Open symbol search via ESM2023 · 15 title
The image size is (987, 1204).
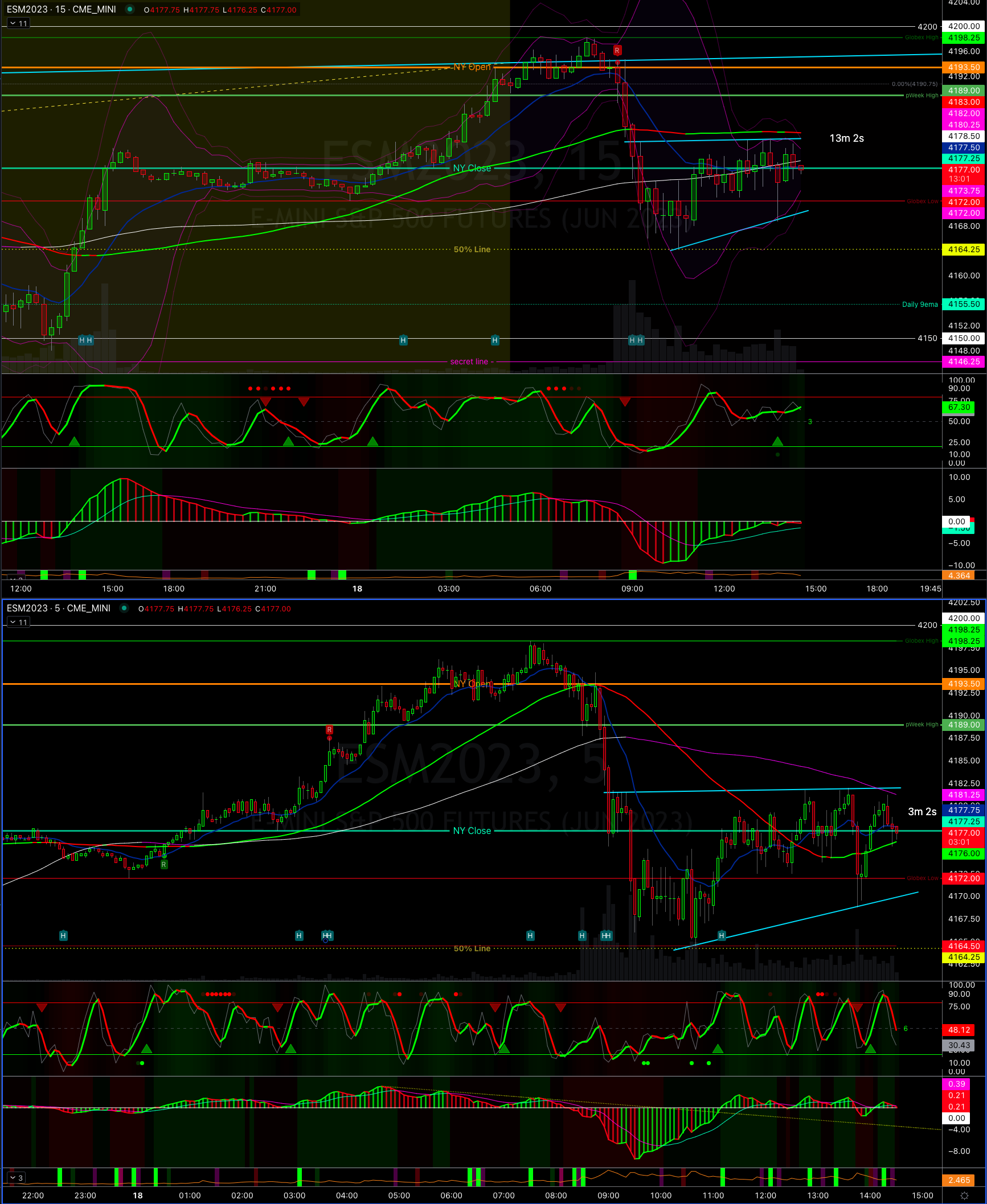coord(61,9)
